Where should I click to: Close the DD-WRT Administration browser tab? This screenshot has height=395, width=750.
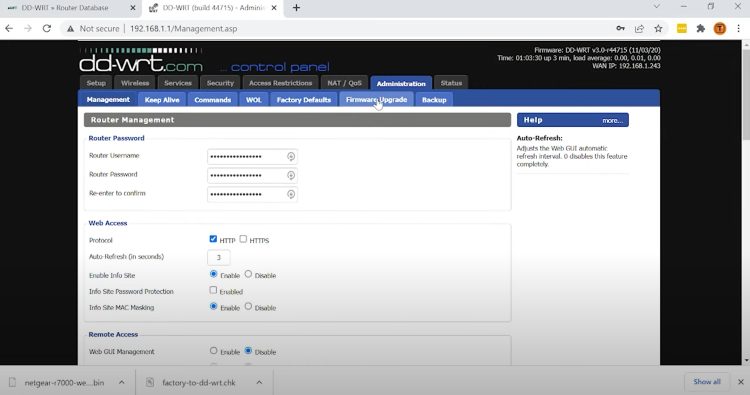click(274, 8)
